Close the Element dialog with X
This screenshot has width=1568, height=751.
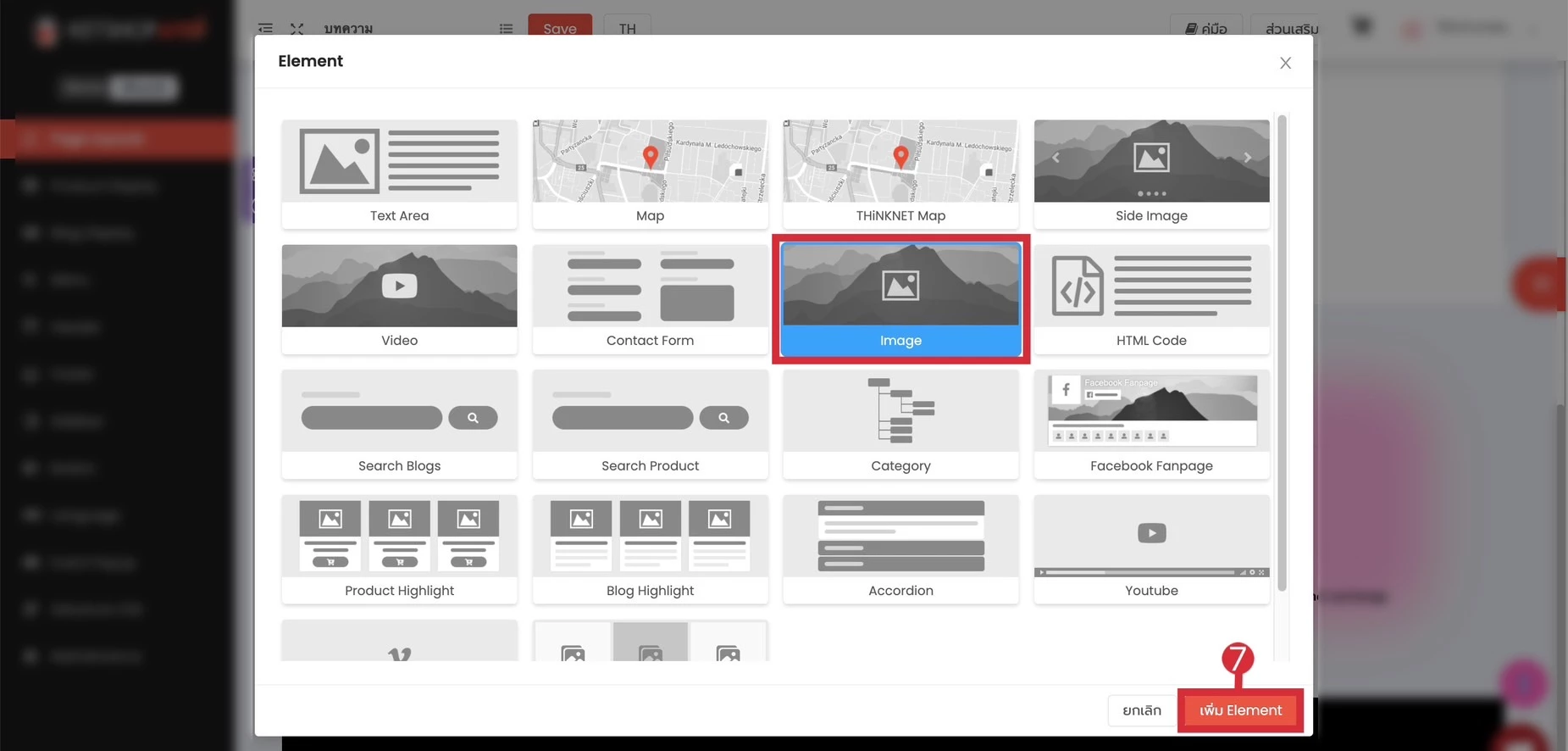point(1285,63)
